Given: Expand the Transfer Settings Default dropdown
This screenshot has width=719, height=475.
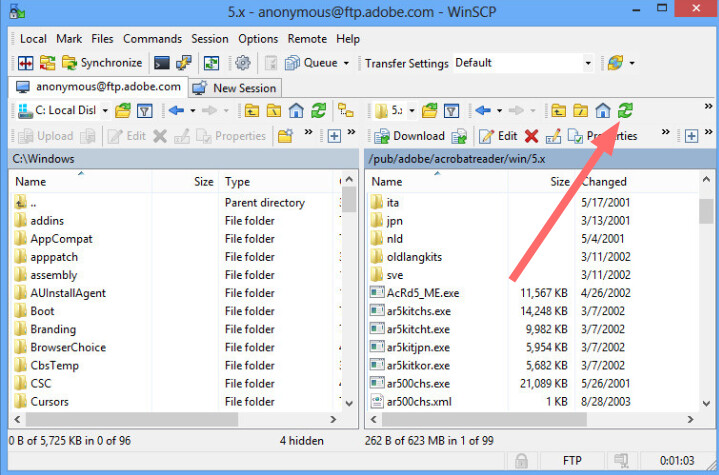Looking at the screenshot, I should point(588,63).
